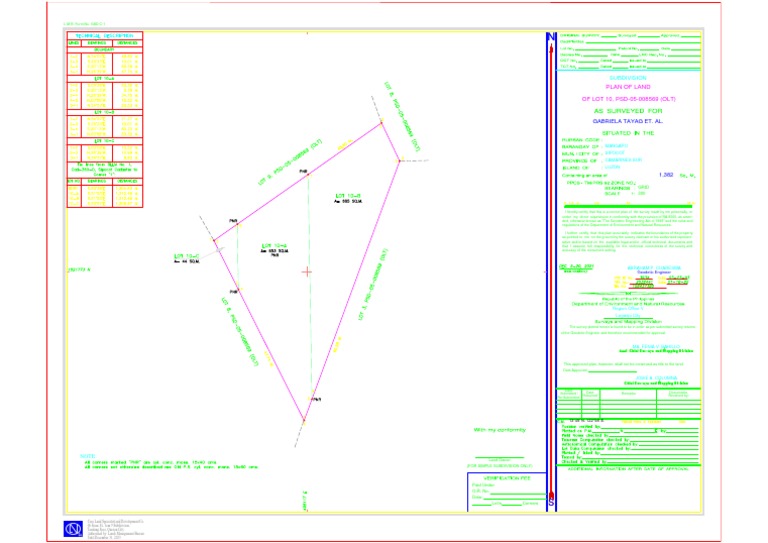
Task: Click the north arrow N letter
Action: tap(551, 37)
